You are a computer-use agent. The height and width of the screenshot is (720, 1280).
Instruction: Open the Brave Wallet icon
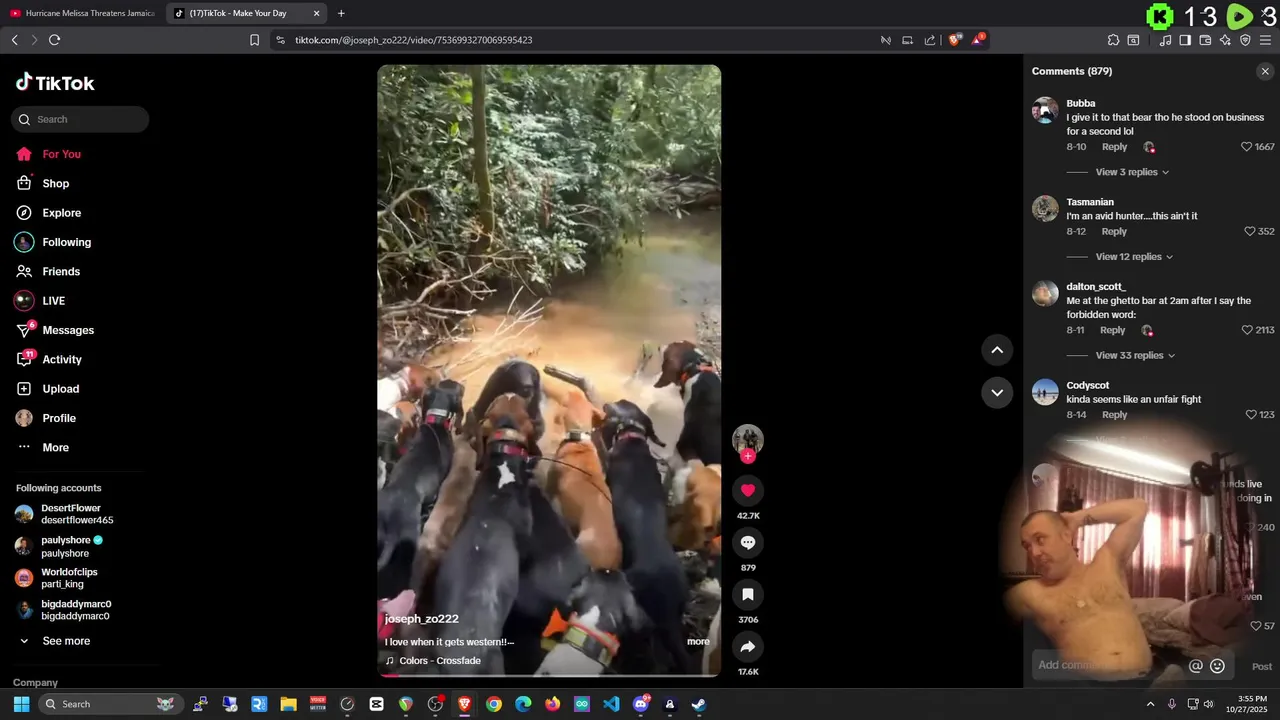coord(1205,40)
